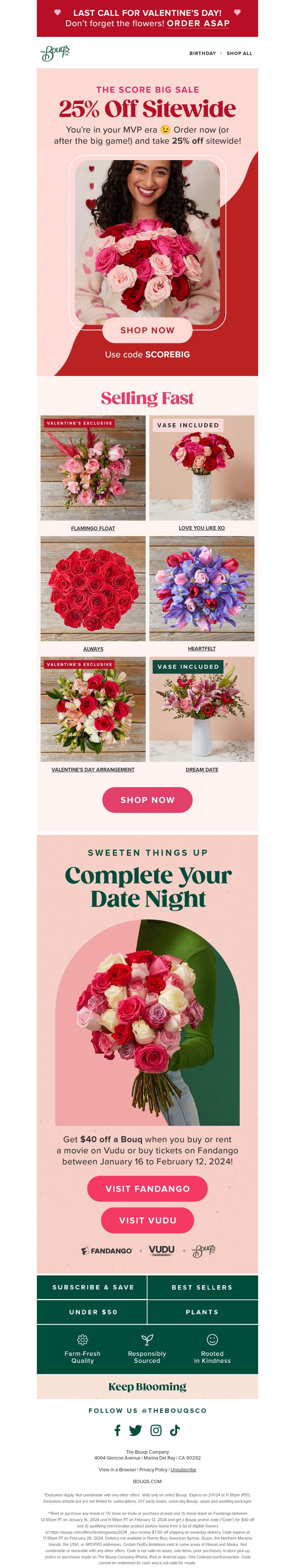Click the Visit Vudu button
The width and height of the screenshot is (295, 1568).
click(x=147, y=1220)
